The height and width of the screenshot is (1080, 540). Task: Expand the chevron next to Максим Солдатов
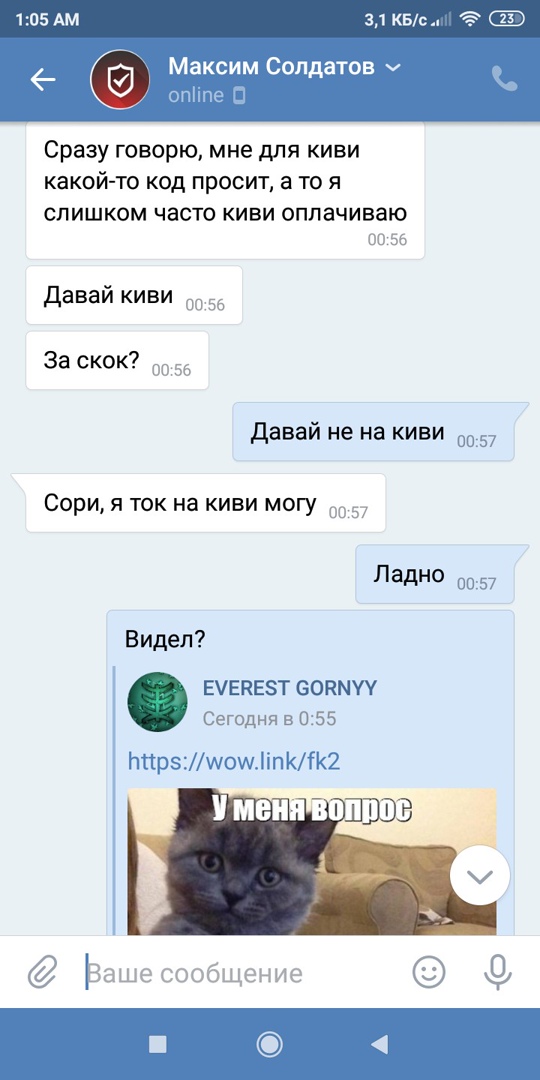click(x=393, y=68)
